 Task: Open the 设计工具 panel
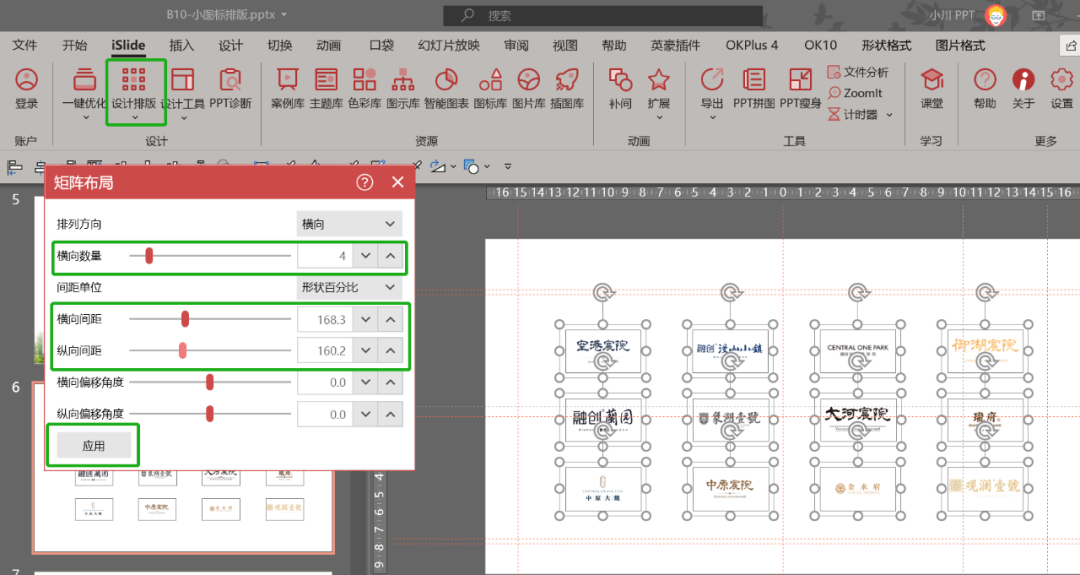coord(183,93)
